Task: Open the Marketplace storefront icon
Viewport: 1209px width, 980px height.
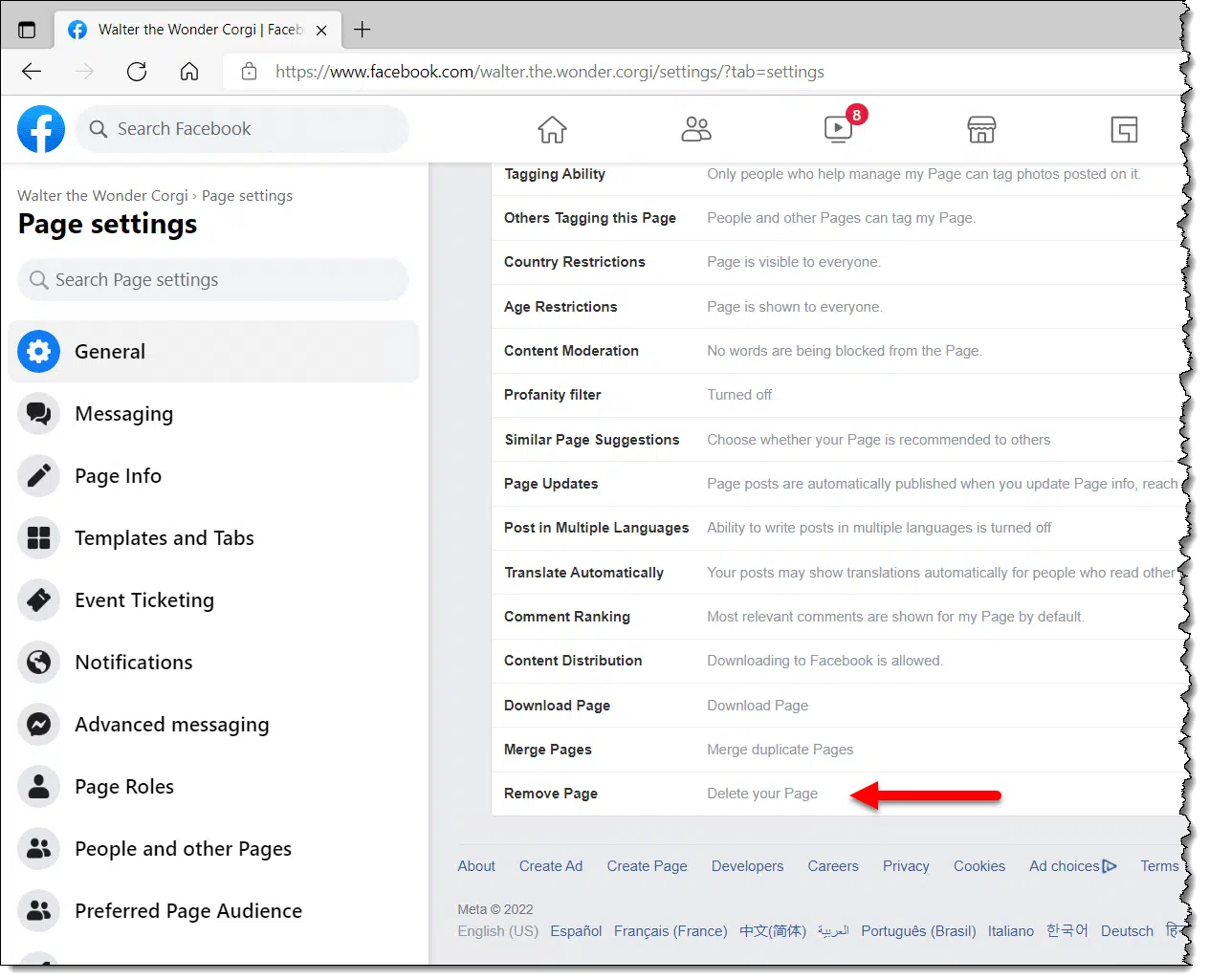Action: 981,129
